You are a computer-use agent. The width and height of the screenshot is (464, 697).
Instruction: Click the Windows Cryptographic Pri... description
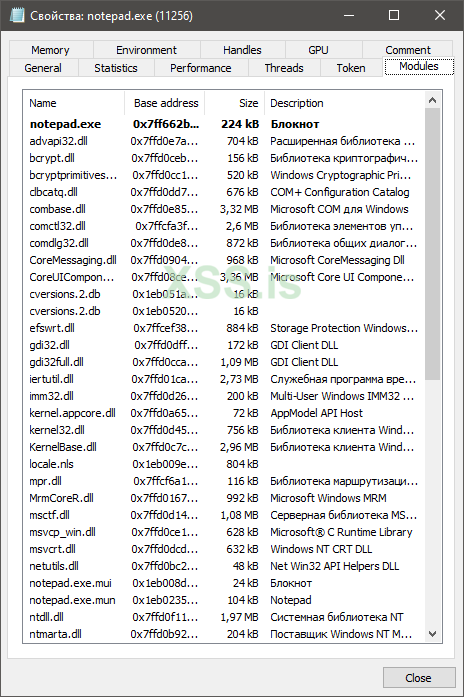pyautogui.click(x=340, y=175)
